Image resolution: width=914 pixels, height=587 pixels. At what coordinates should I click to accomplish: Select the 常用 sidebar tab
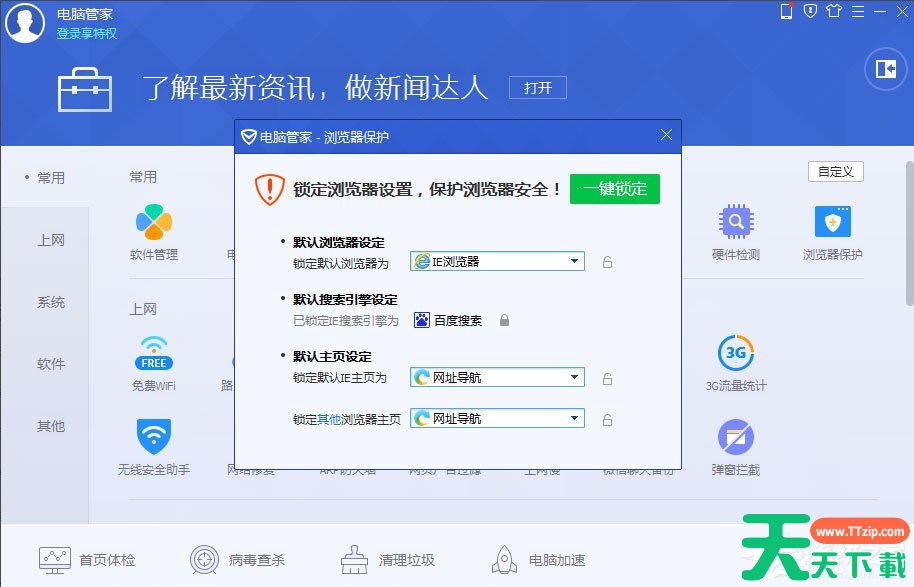click(x=50, y=177)
